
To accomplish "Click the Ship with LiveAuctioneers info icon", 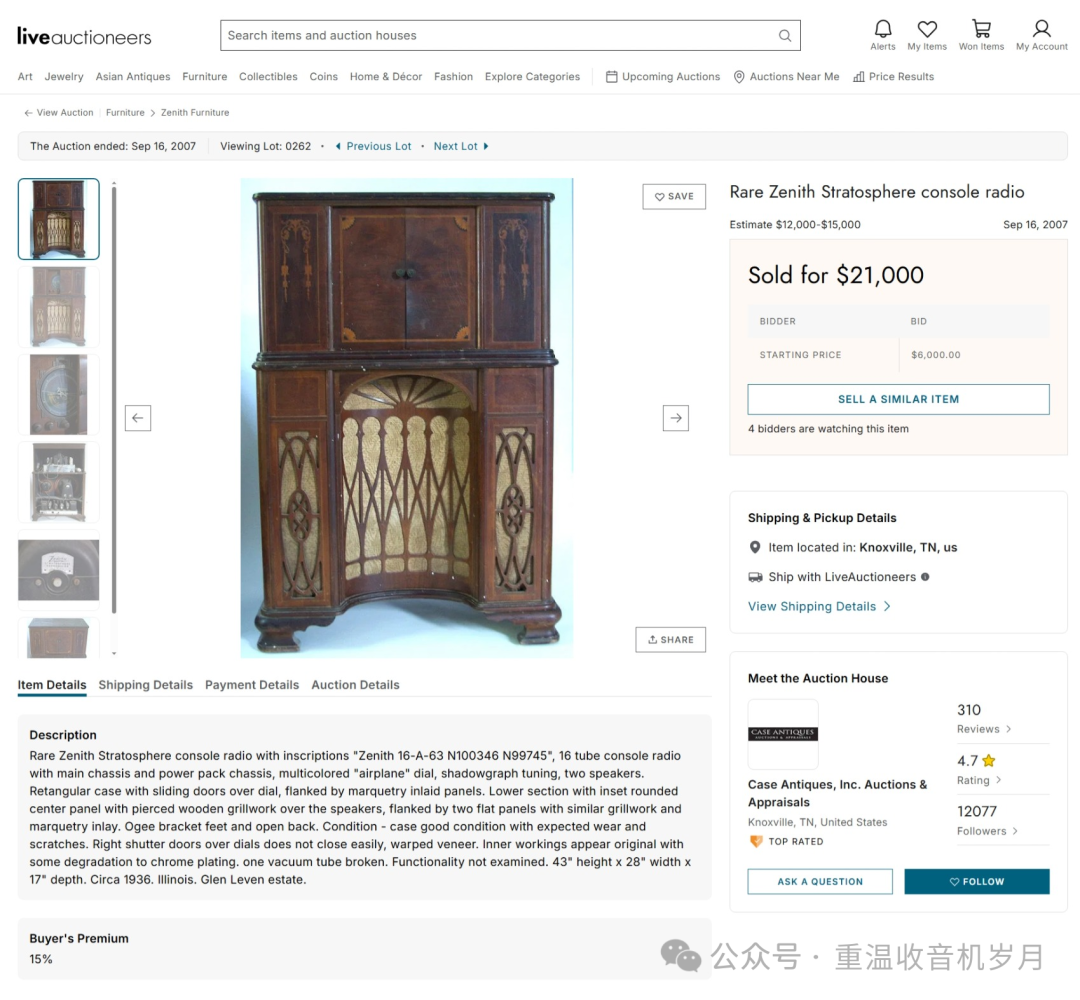I will pos(925,577).
